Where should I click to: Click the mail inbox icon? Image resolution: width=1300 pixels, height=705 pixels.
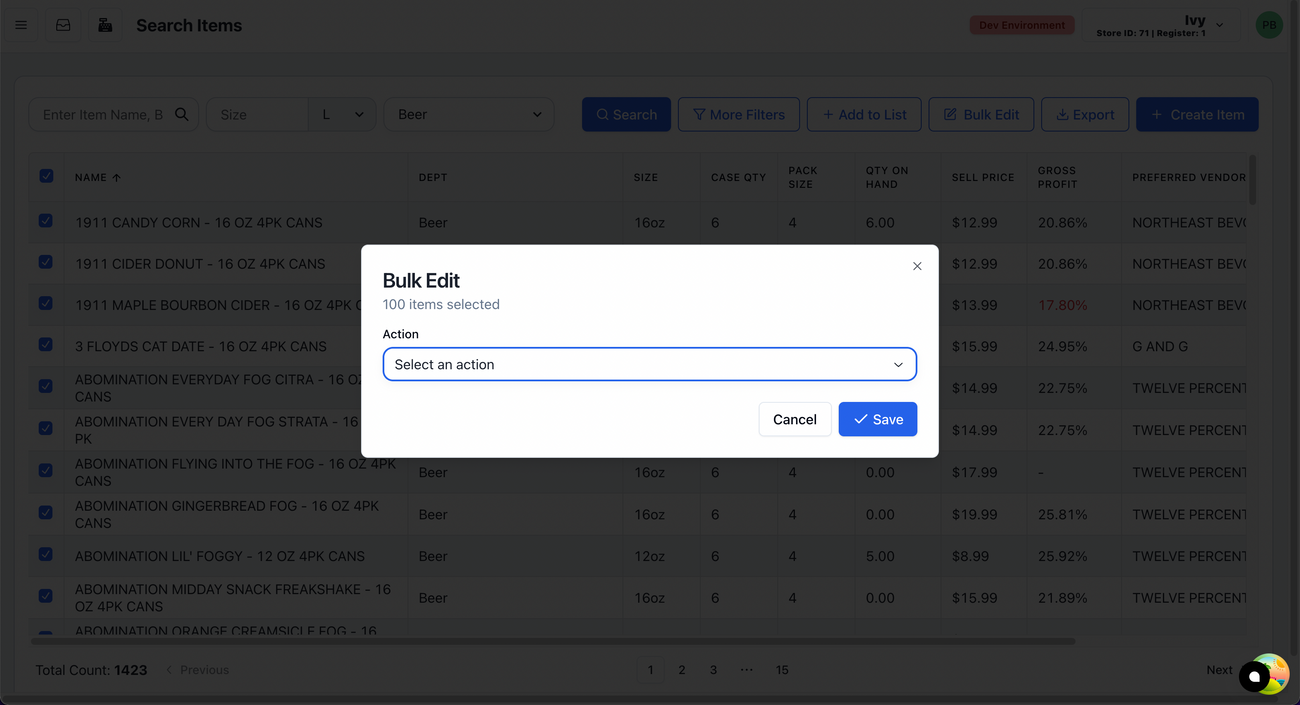coord(63,25)
